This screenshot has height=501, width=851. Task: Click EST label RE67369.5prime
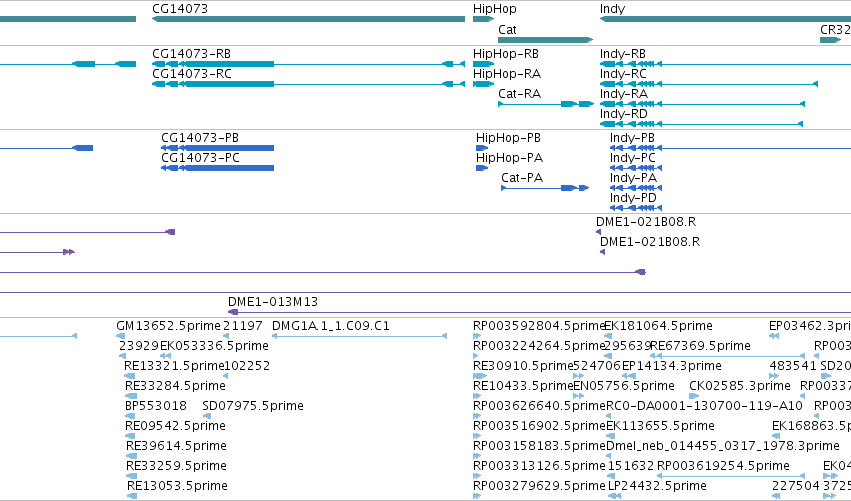click(x=700, y=347)
